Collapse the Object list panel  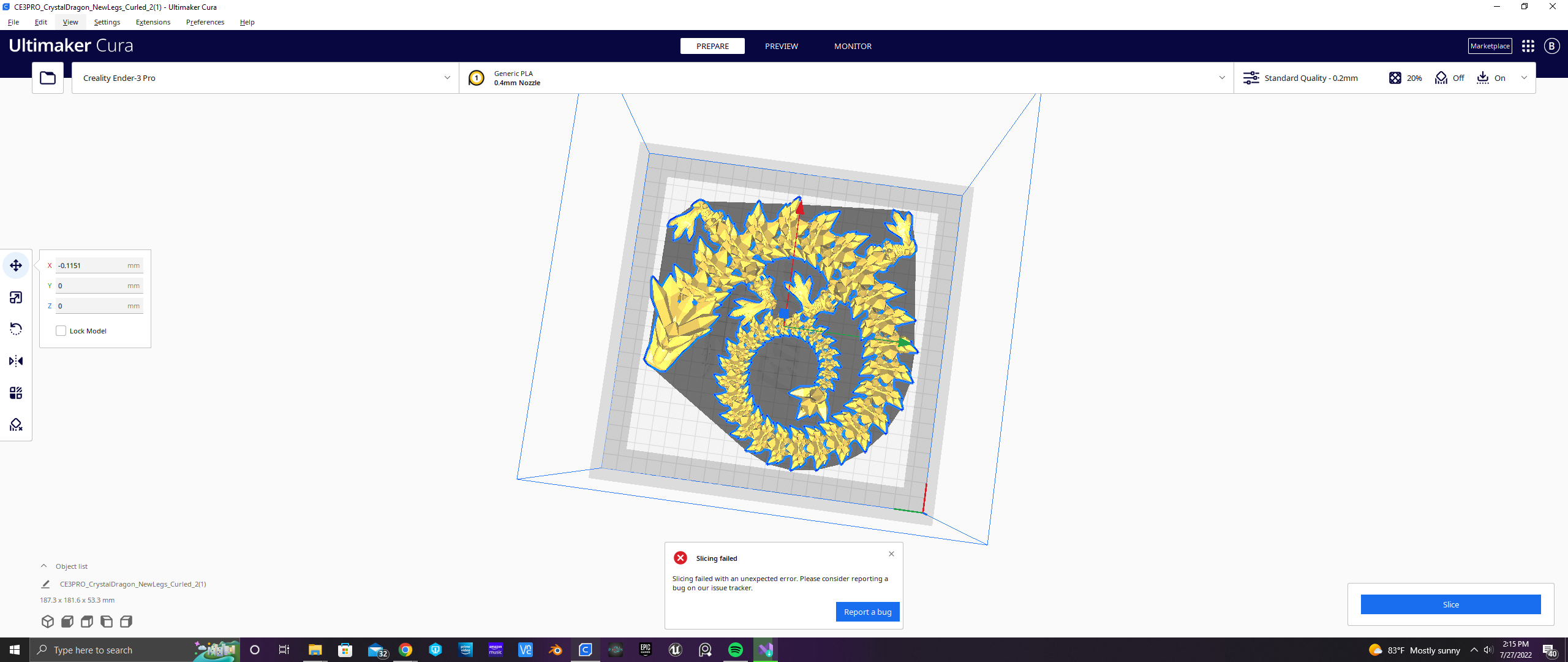43,565
